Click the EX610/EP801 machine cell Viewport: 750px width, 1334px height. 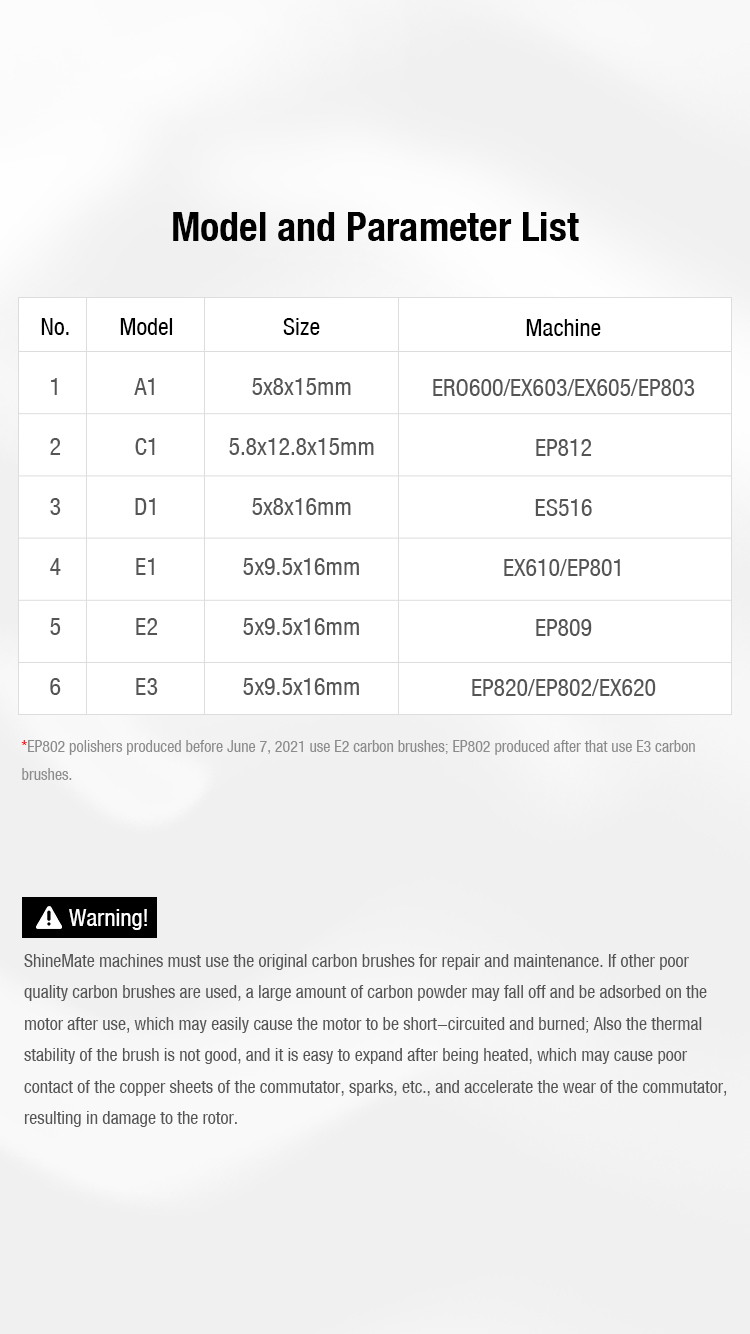[564, 568]
